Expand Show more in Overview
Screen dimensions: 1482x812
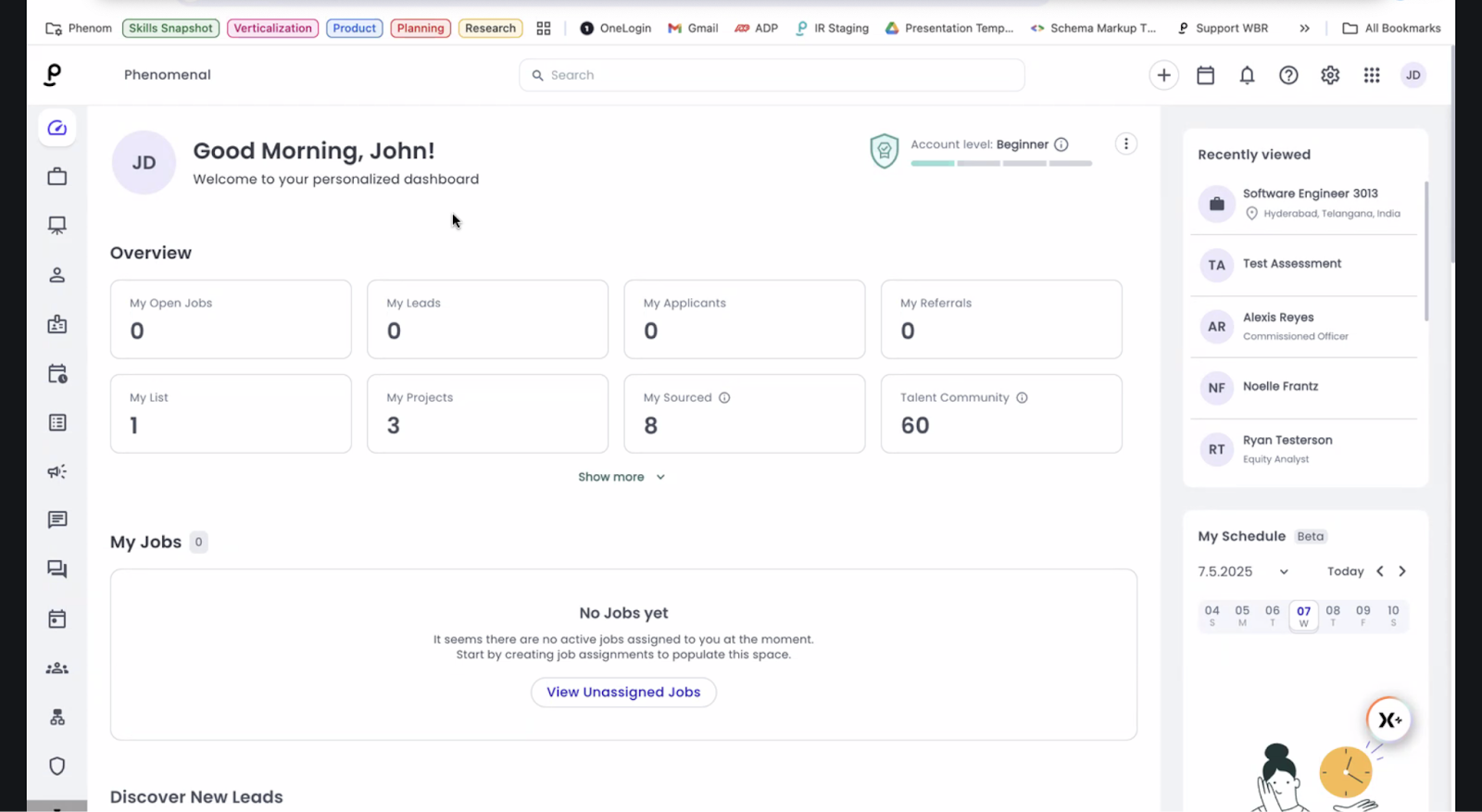[x=622, y=477]
